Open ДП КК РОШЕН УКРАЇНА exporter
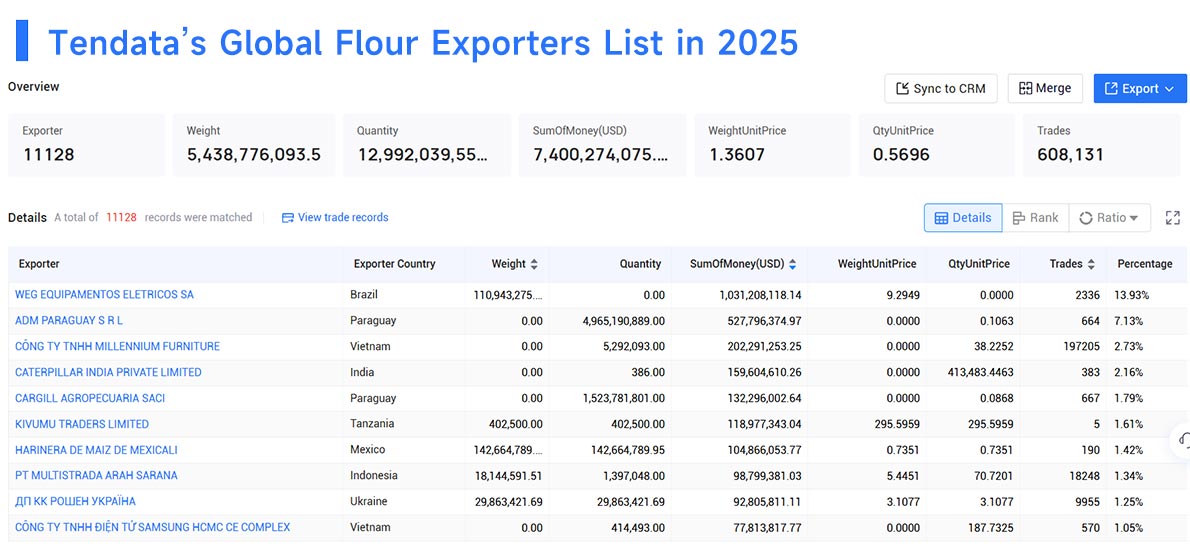 [75, 501]
